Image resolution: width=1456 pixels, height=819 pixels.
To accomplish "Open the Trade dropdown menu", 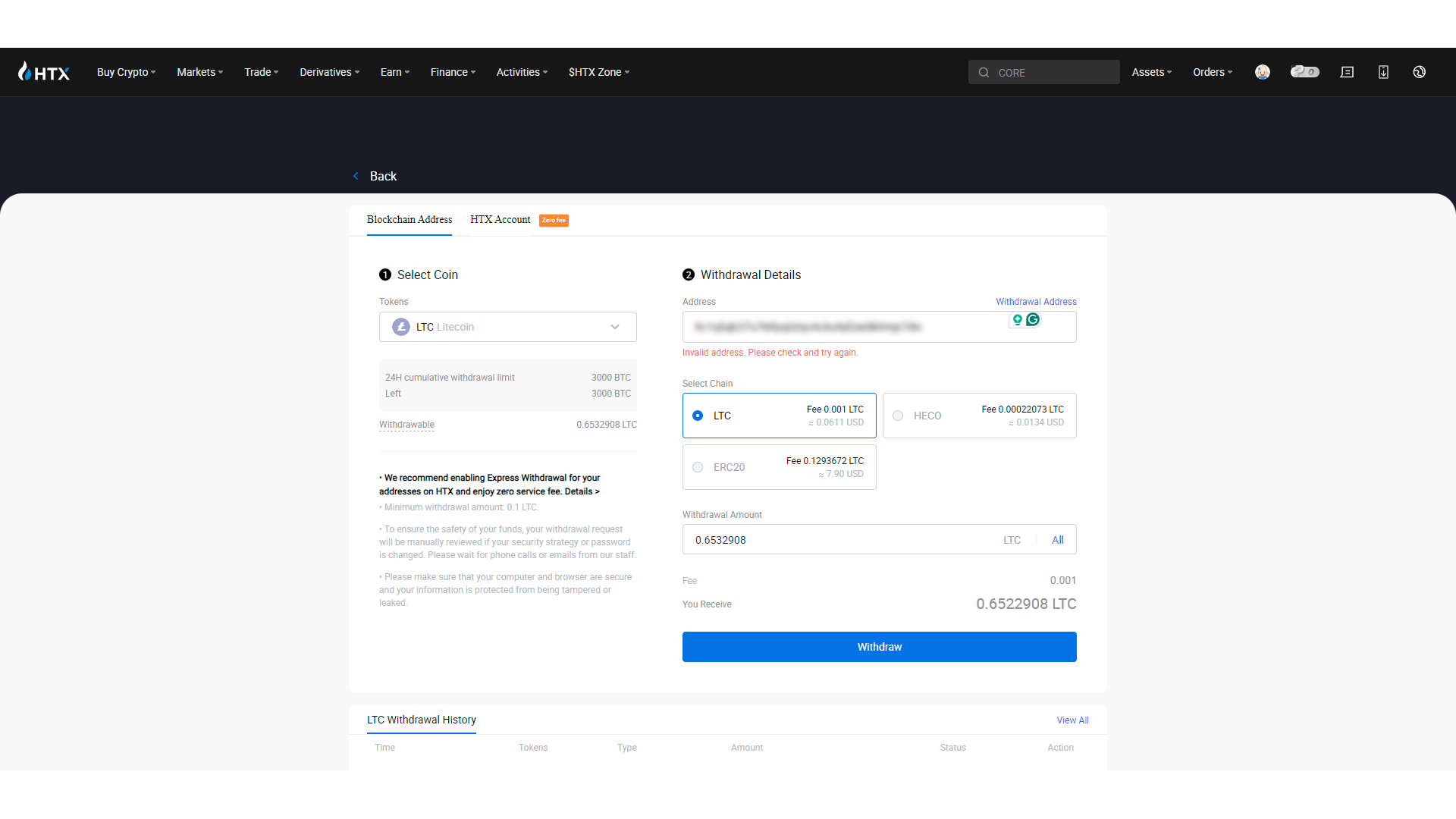I will pos(262,72).
